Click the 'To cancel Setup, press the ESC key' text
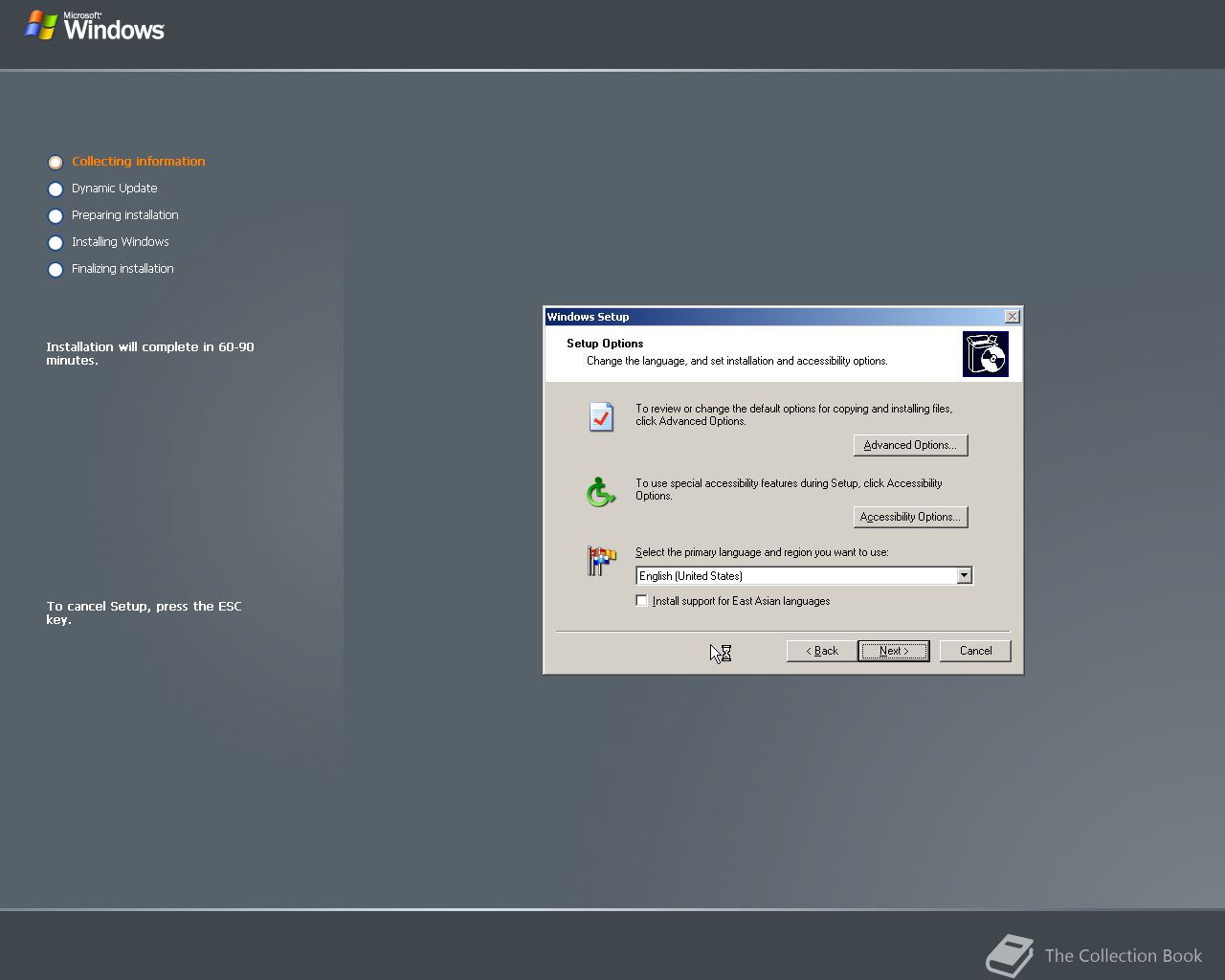This screenshot has height=980, width=1225. coord(145,612)
